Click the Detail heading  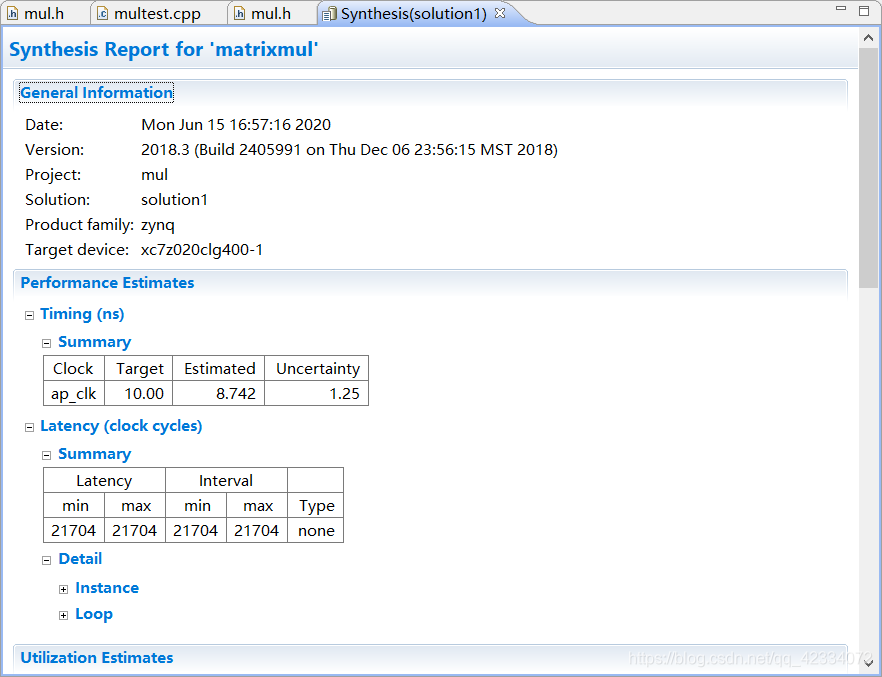80,559
